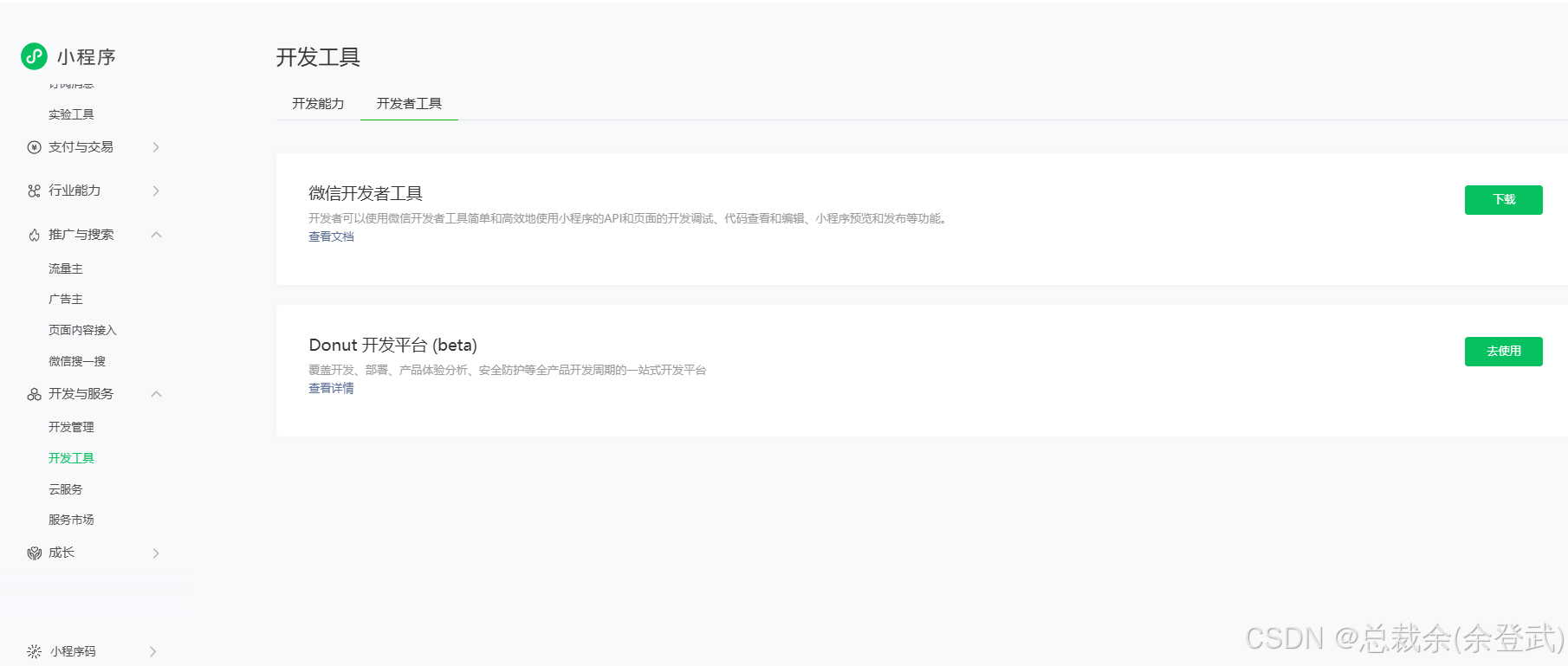Viewport: 1568px width, 666px height.
Task: Click the 支付与交易 yuan icon
Action: pos(35,147)
